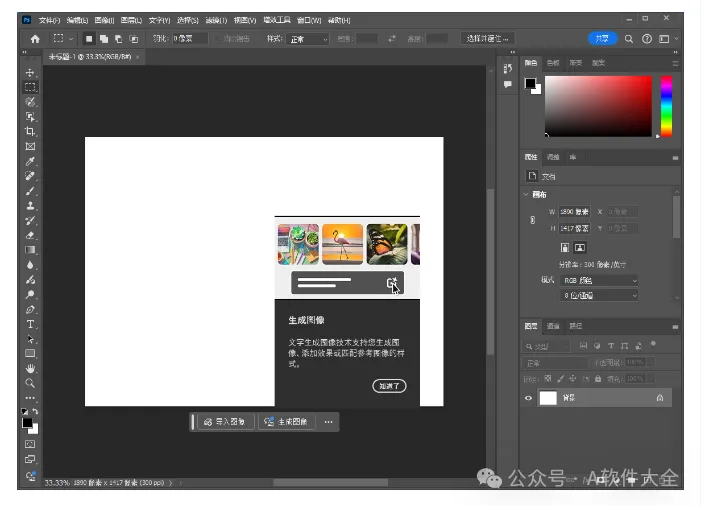Screen dimensions: 701x506
Task: Open the Home screen icon
Action: coord(35,39)
